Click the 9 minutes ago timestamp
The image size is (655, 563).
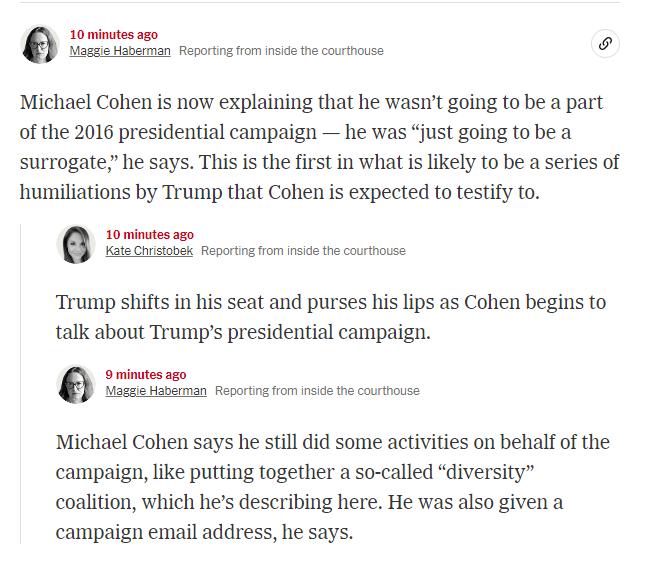146,375
